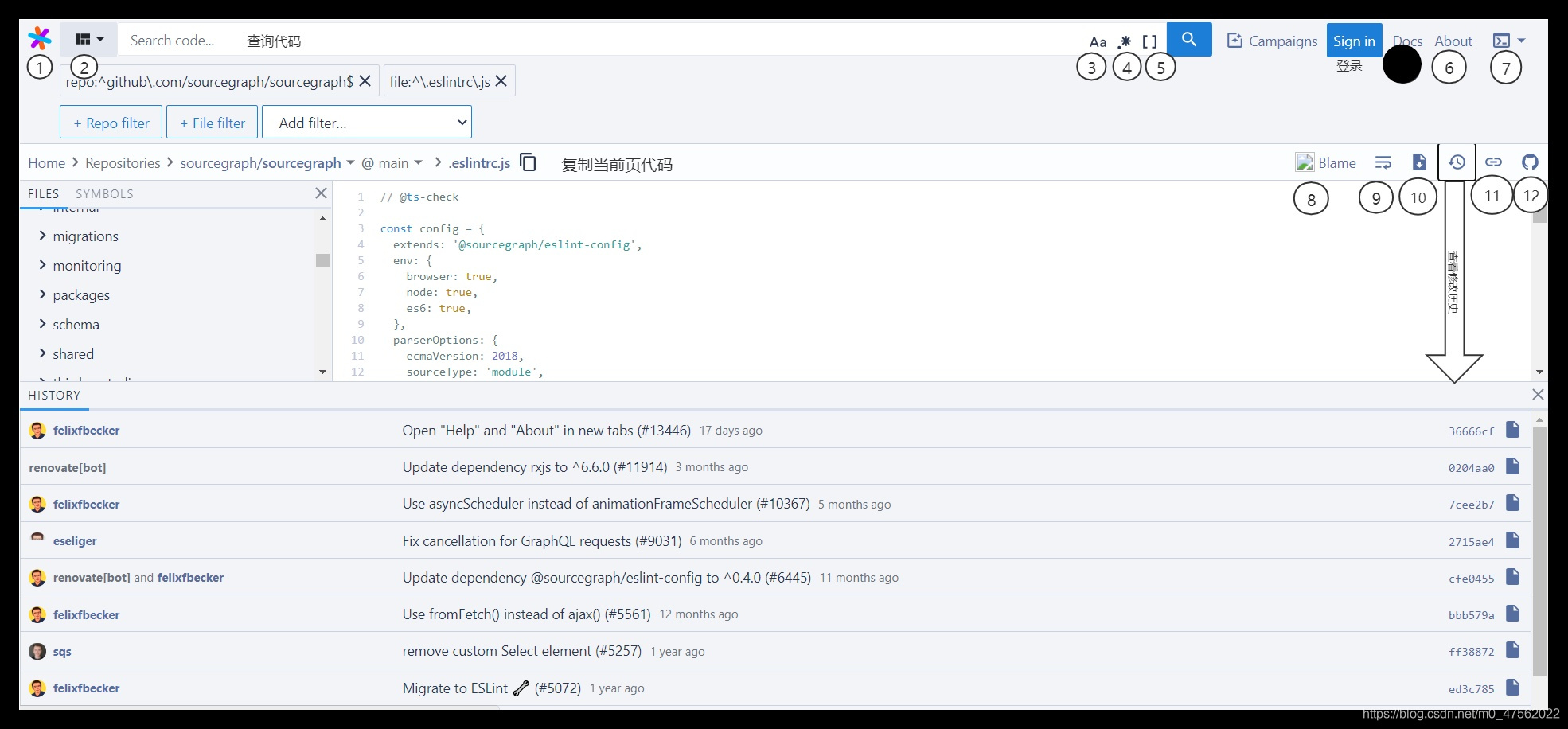Open the main branch dropdown
The width and height of the screenshot is (1568, 729).
pos(393,162)
